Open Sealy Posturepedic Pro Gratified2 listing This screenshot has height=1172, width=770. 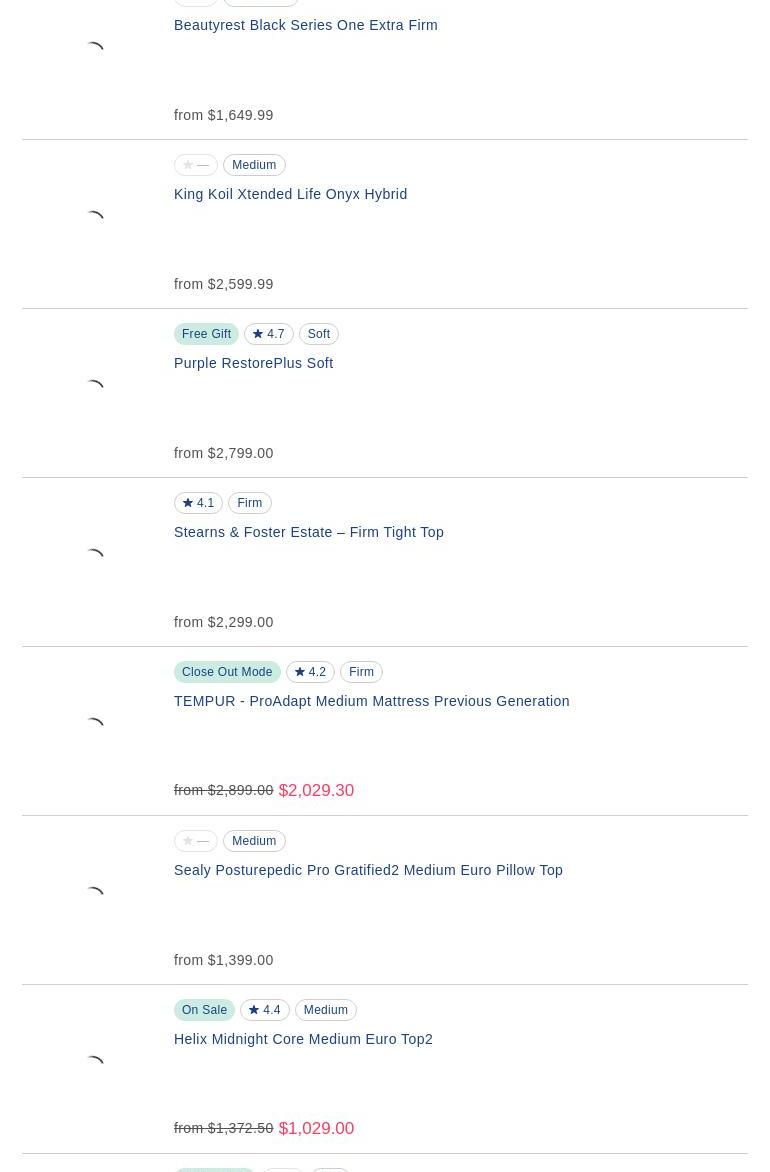pos(368,870)
